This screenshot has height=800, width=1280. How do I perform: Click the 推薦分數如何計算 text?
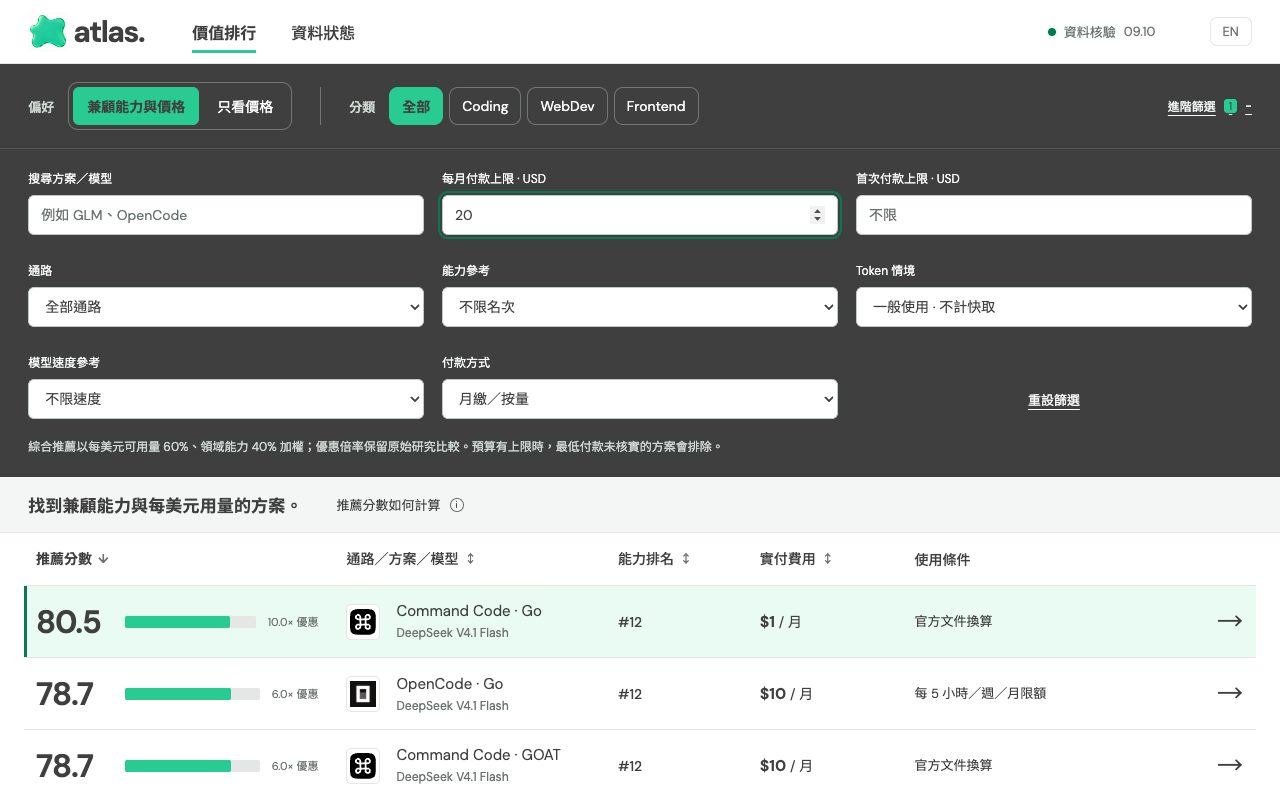pos(388,505)
